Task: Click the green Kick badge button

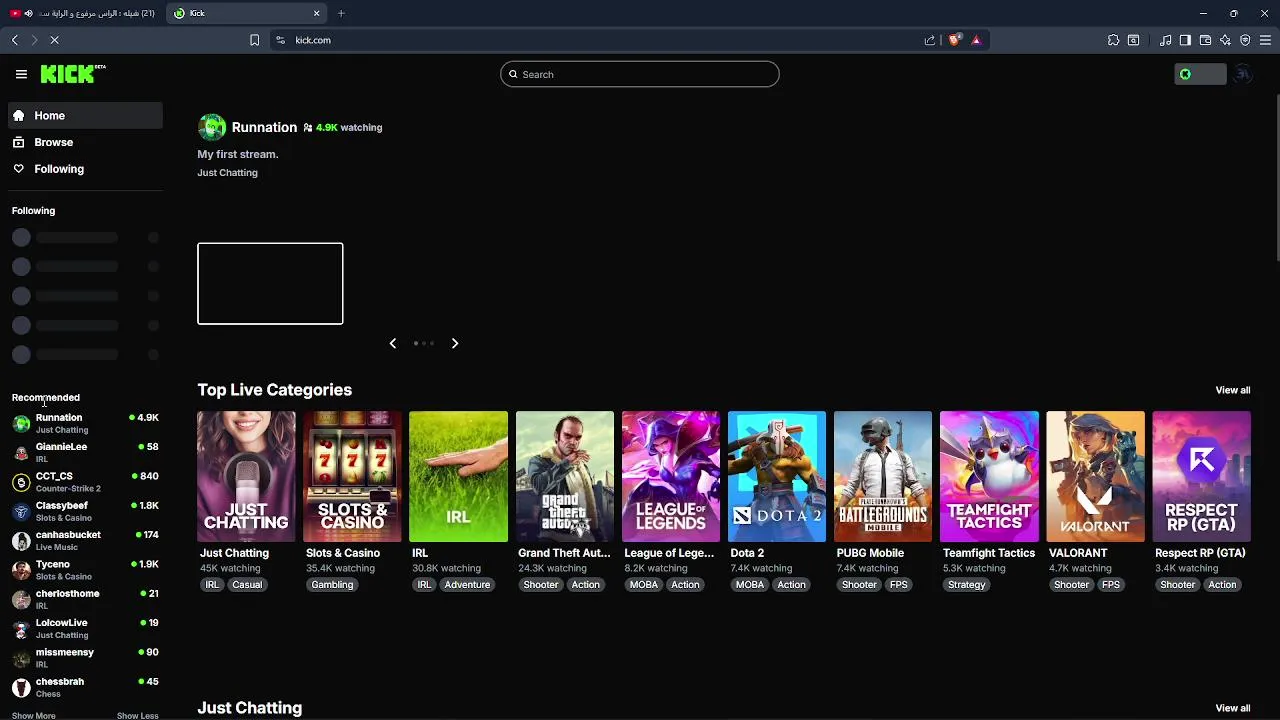Action: (1199, 74)
